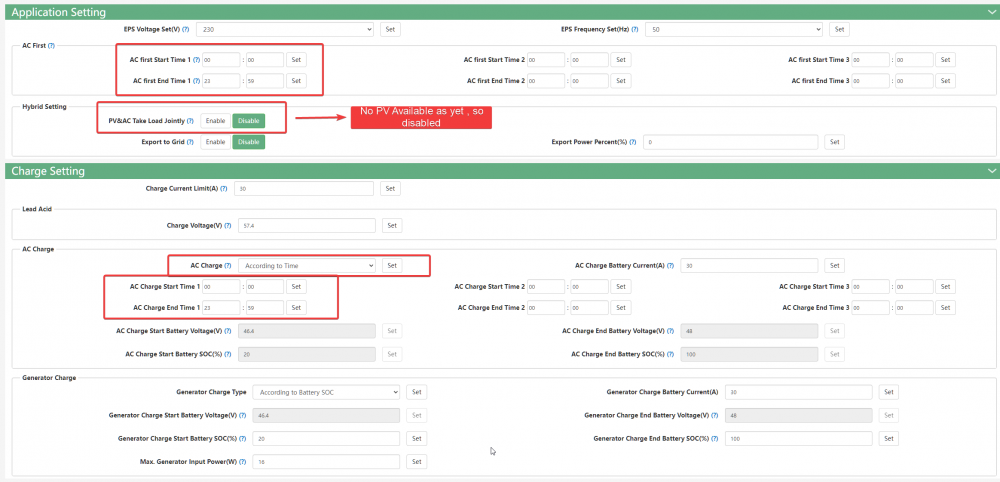The width and height of the screenshot is (1000, 482).
Task: Click Set for Generator Charge Type
Action: pos(416,392)
